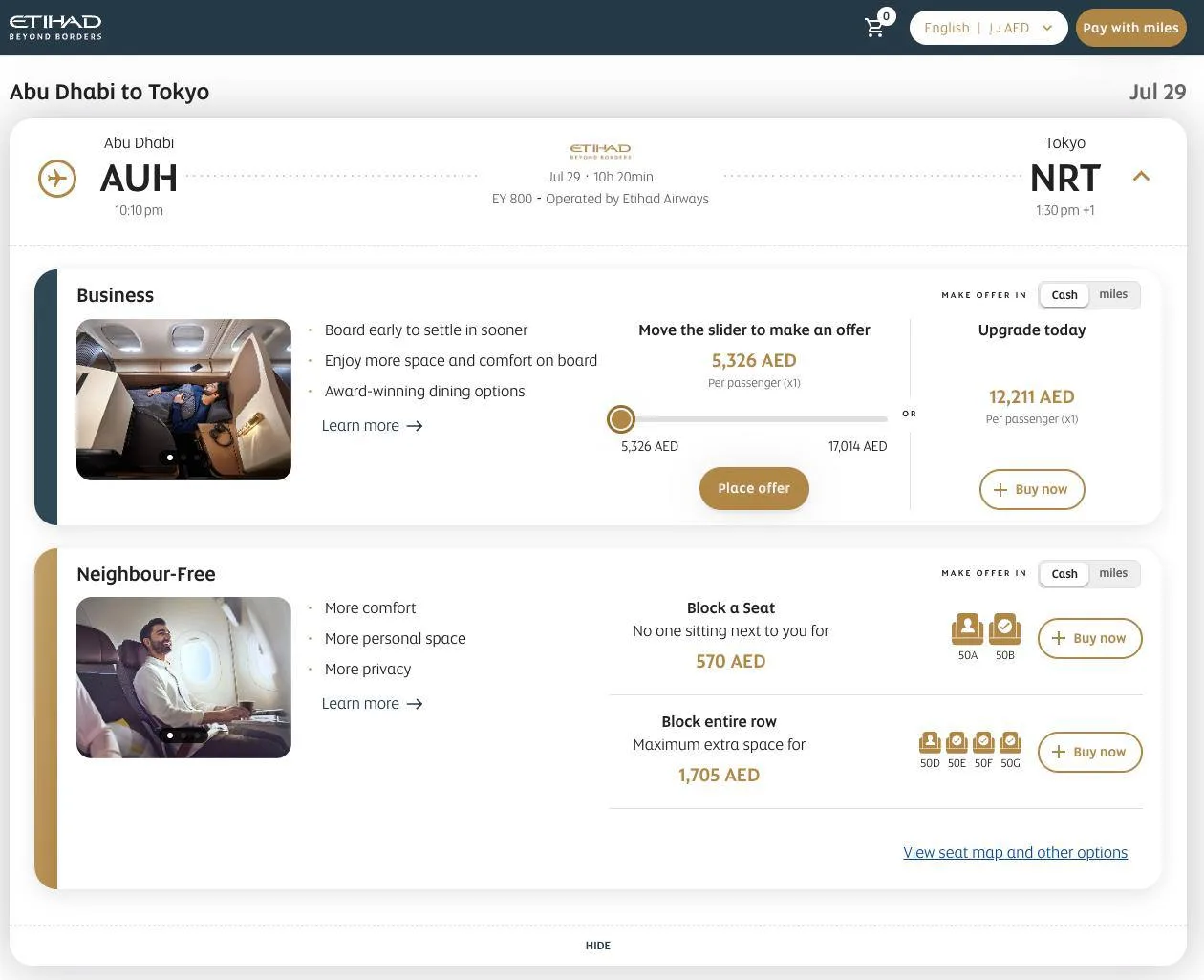Image resolution: width=1204 pixels, height=980 pixels.
Task: Switch Neighbour-Free offer to Cash
Action: 1064,574
